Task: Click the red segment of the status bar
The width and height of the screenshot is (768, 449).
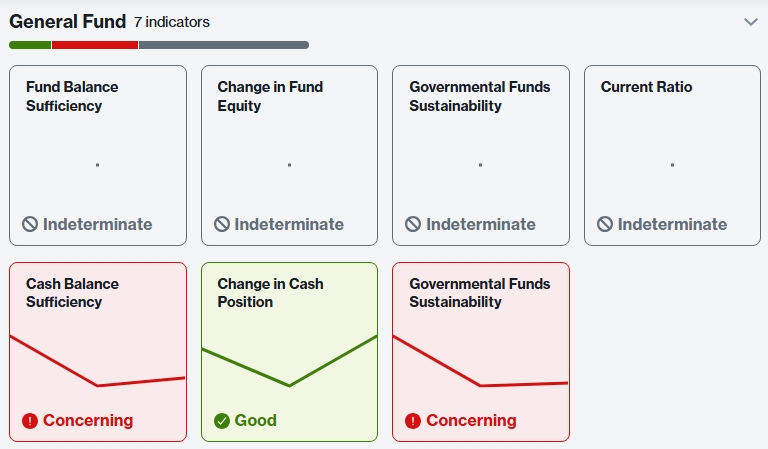Action: point(95,45)
